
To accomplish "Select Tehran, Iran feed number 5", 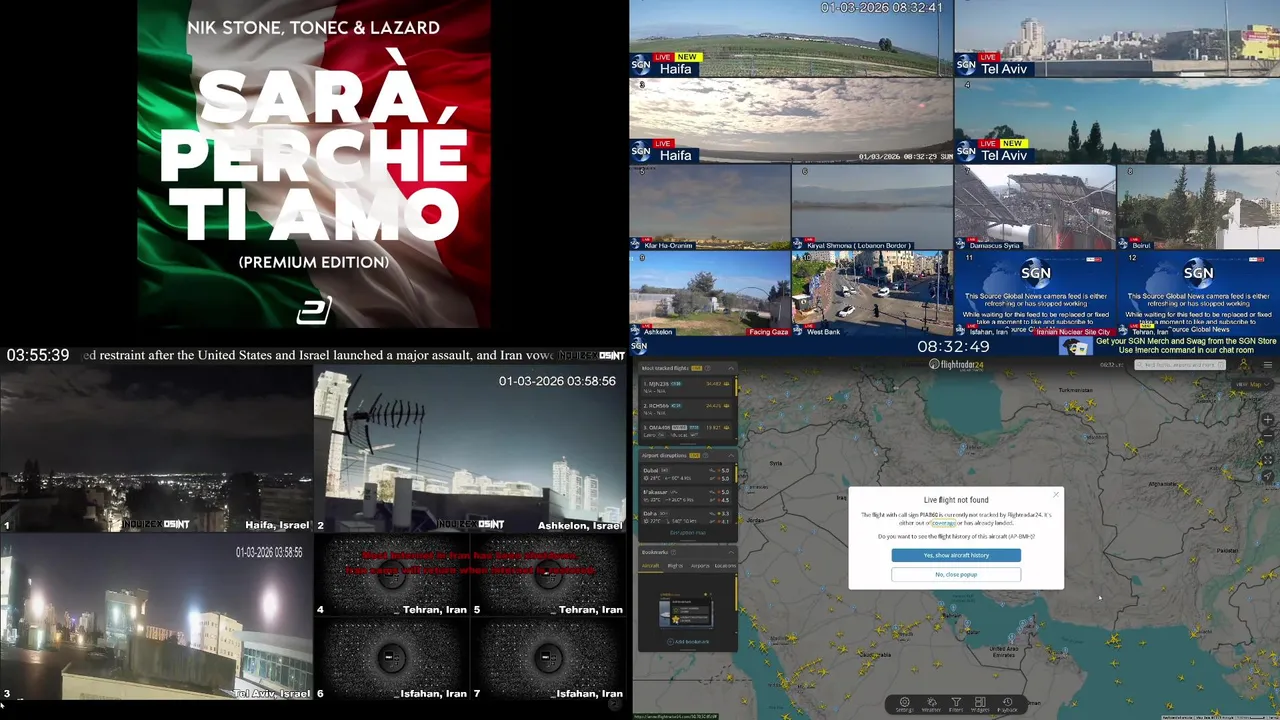I will click(x=548, y=576).
